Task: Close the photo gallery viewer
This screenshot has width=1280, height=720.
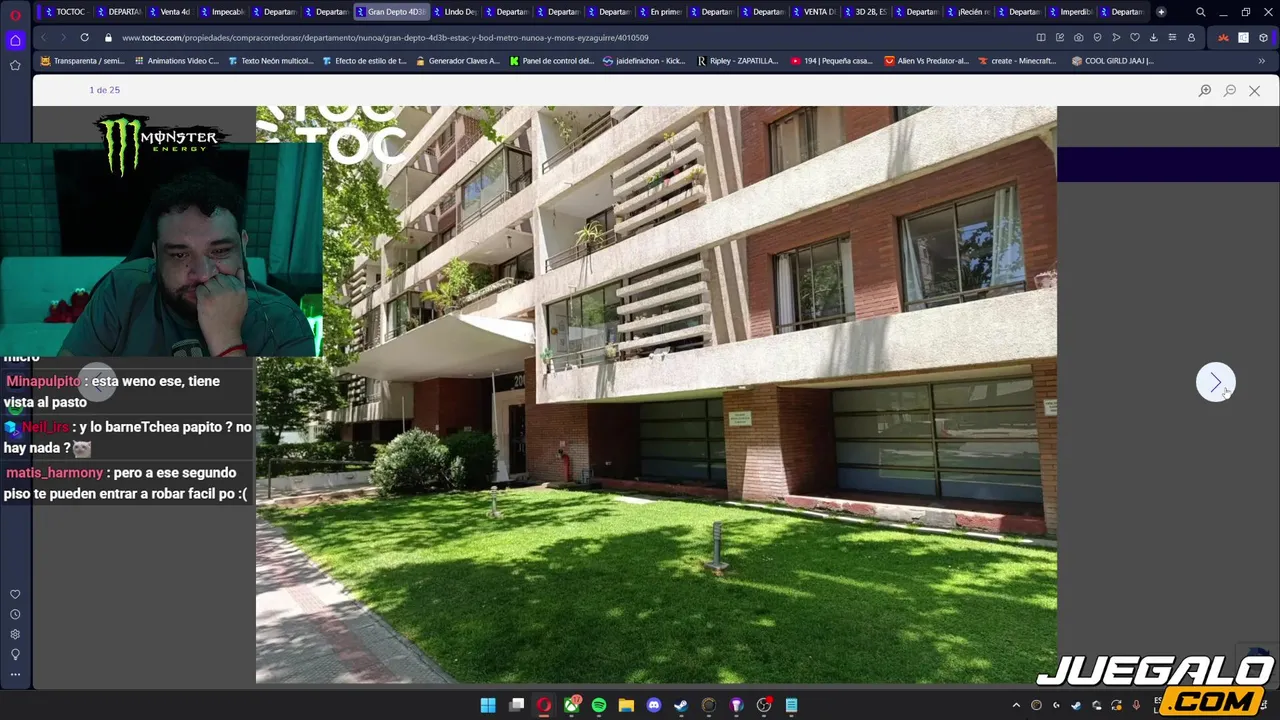Action: click(1254, 91)
